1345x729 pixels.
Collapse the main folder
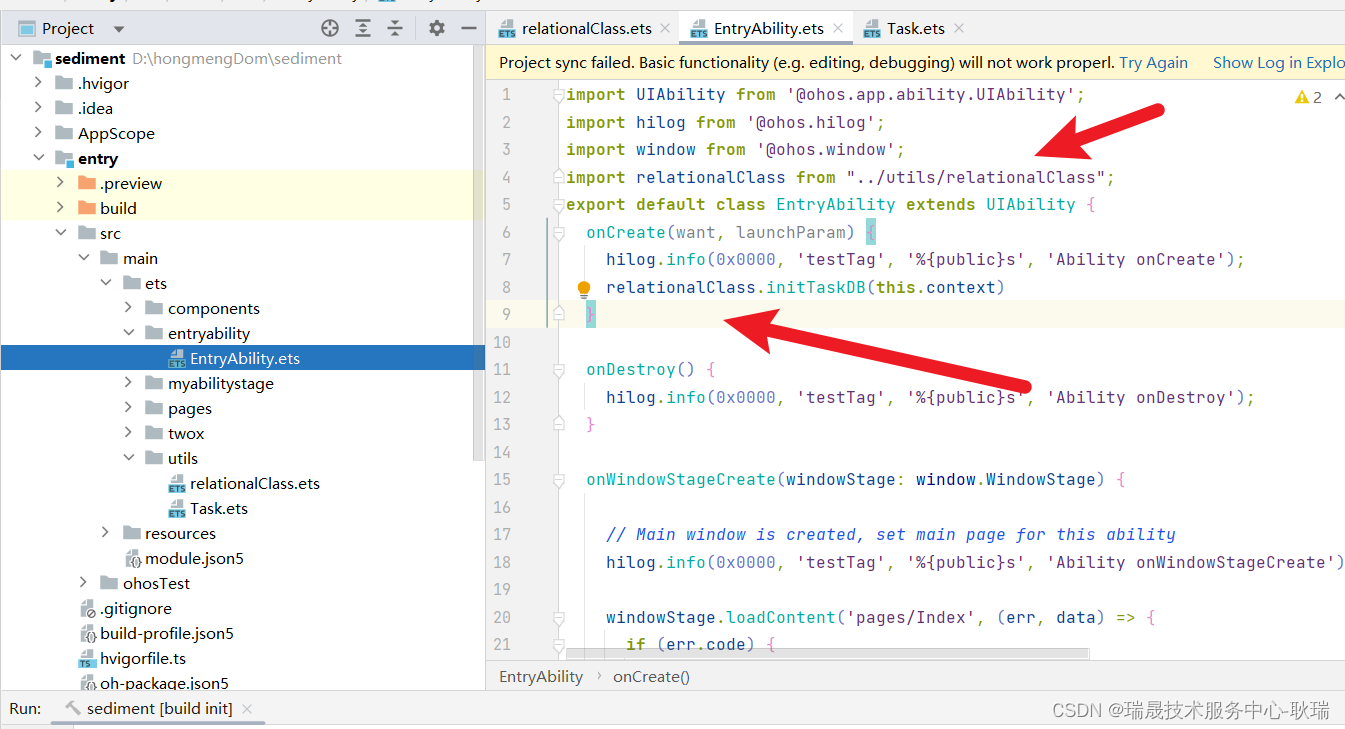tap(84, 258)
